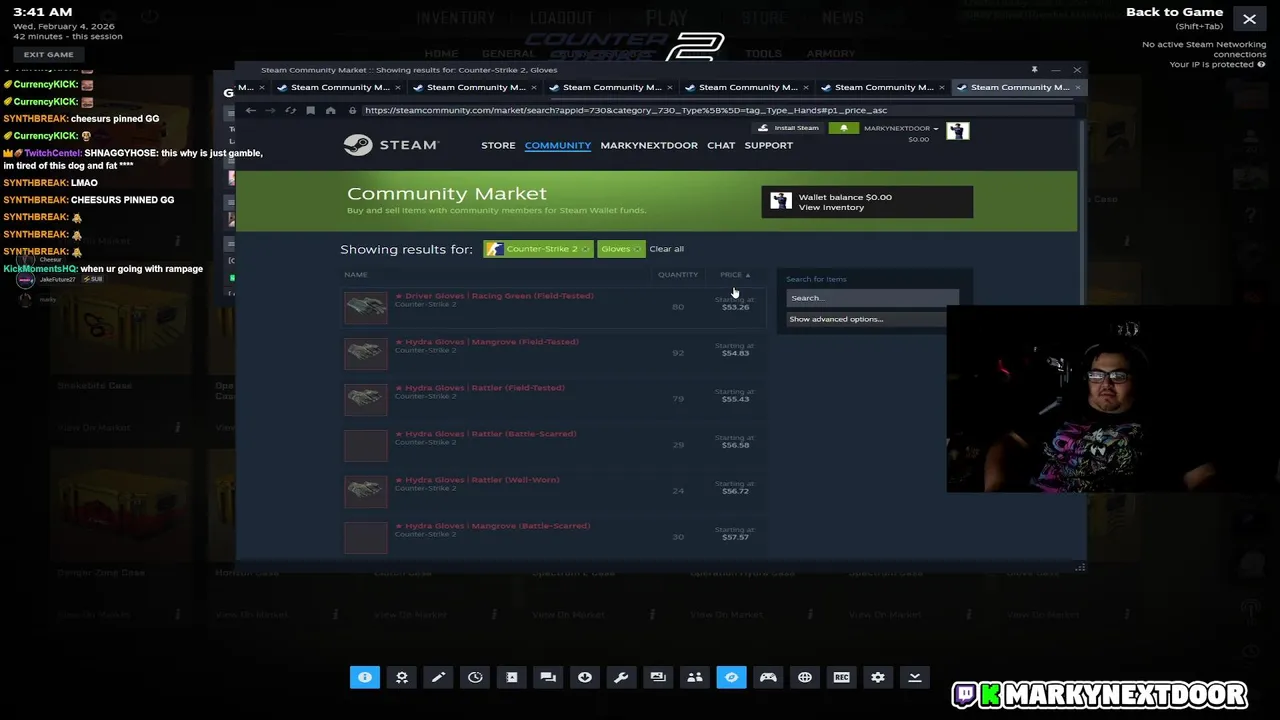Open the web browser globe icon in the overlay bar
The image size is (1280, 720).
point(805,677)
